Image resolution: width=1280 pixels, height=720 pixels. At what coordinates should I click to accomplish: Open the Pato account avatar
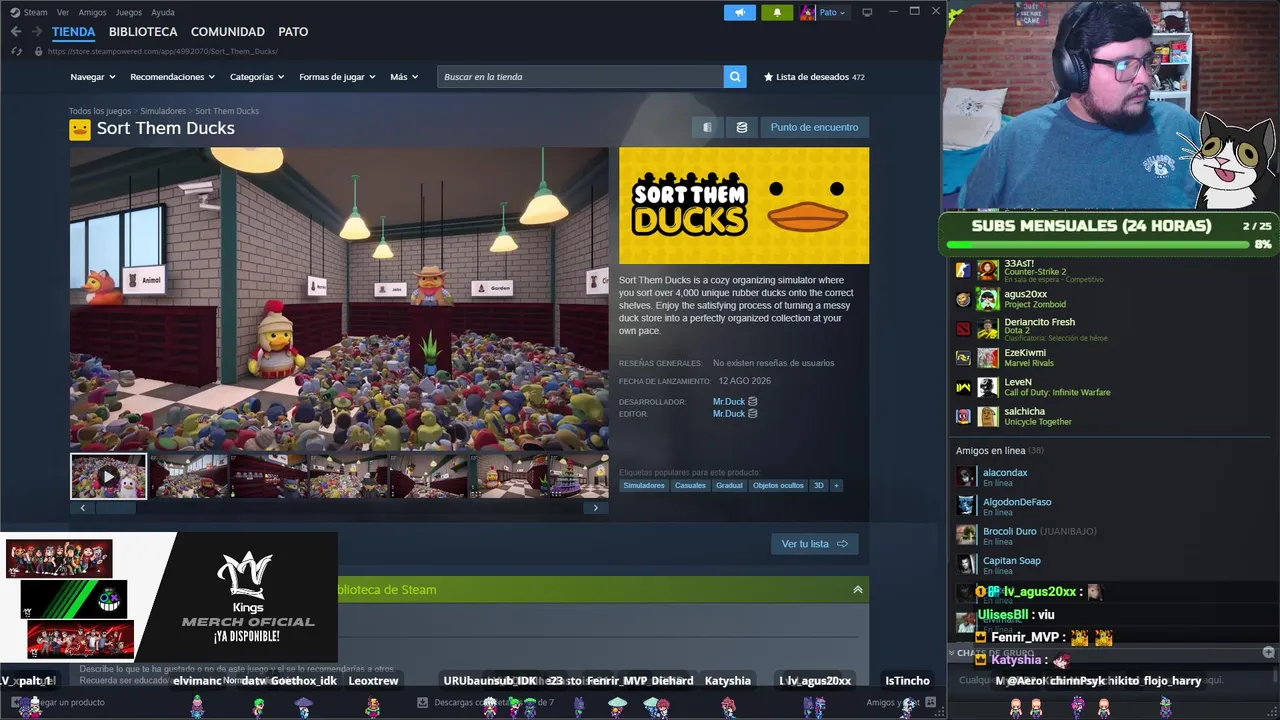(808, 12)
